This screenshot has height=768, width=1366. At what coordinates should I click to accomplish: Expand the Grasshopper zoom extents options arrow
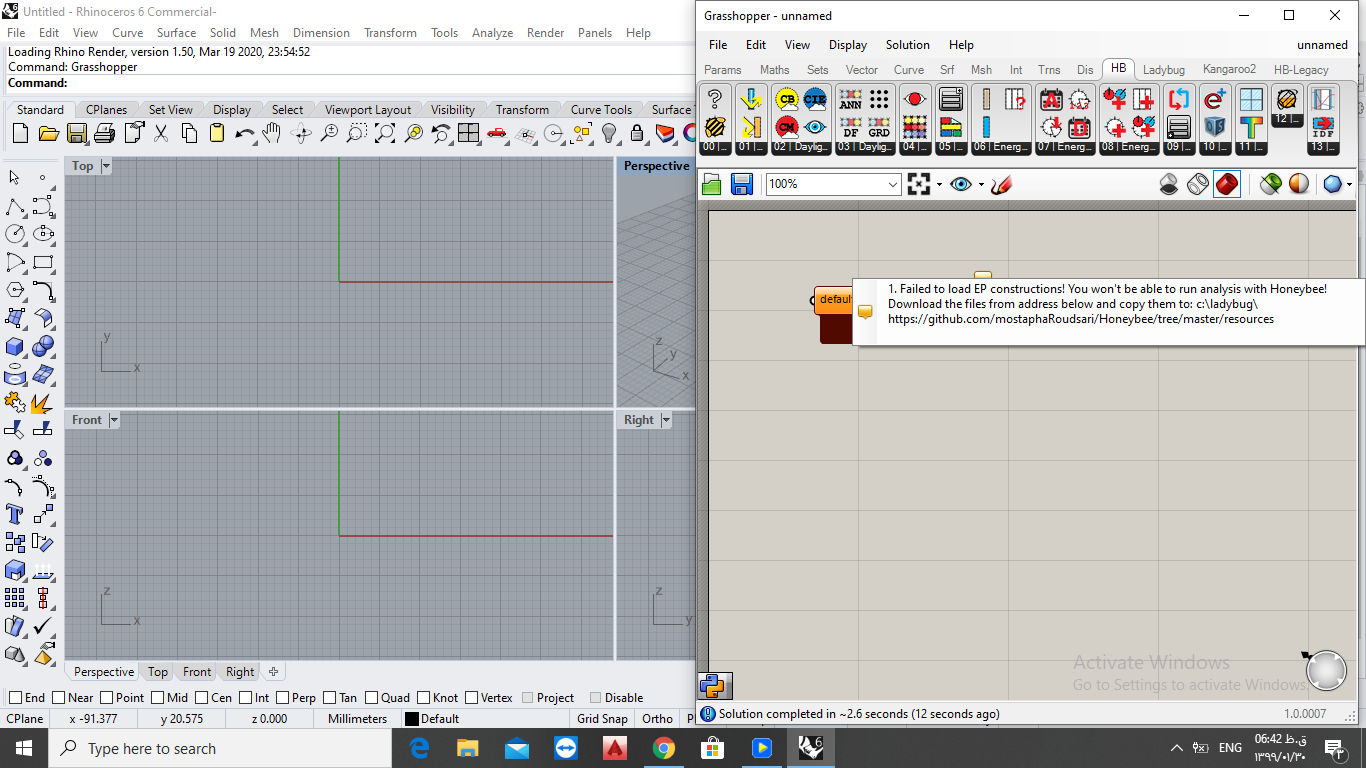[939, 184]
